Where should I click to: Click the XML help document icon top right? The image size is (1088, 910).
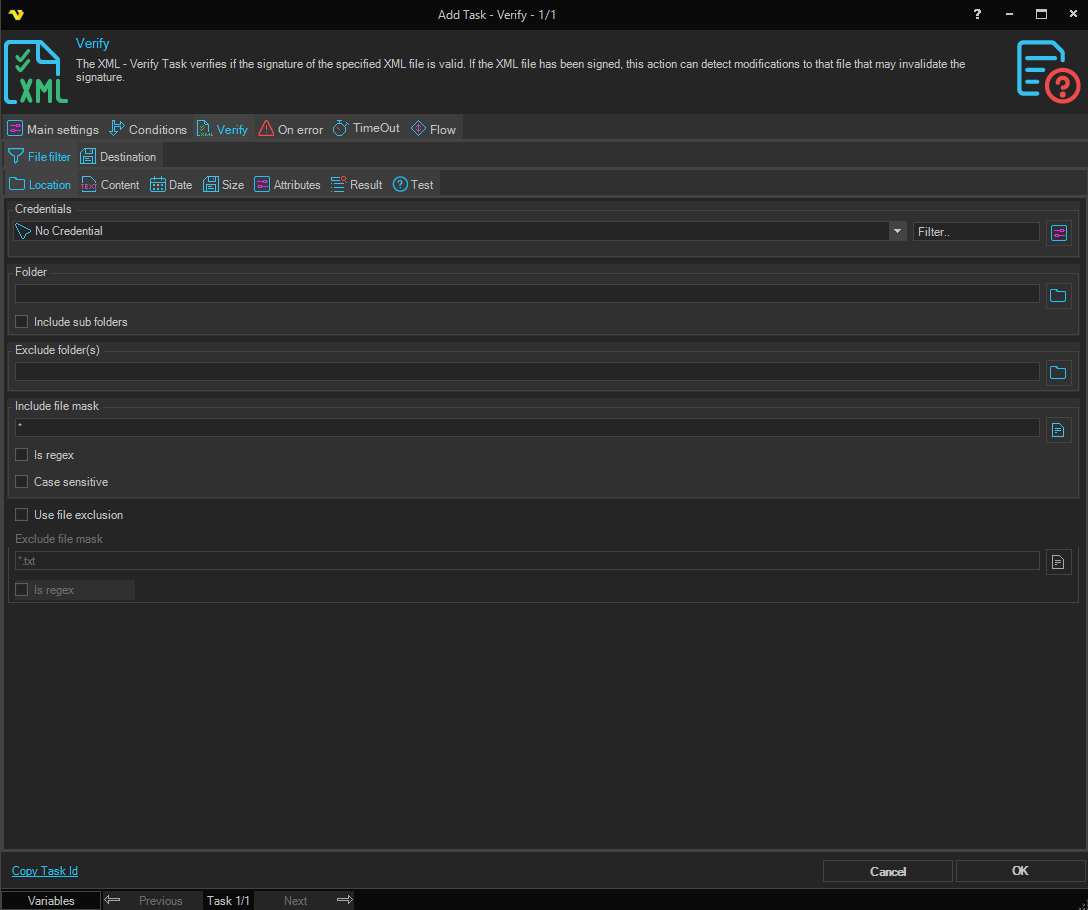pos(1047,71)
